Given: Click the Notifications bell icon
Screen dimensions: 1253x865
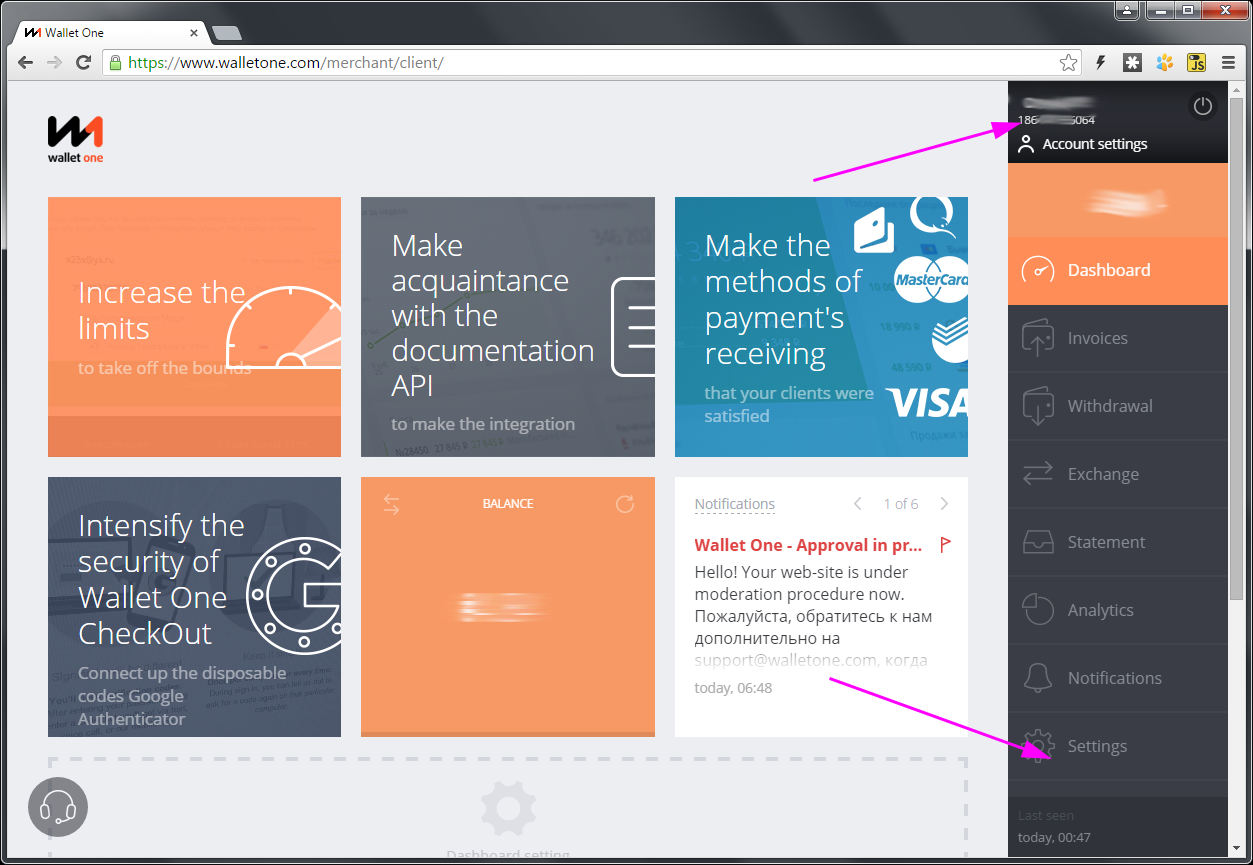Looking at the screenshot, I should pyautogui.click(x=1038, y=678).
